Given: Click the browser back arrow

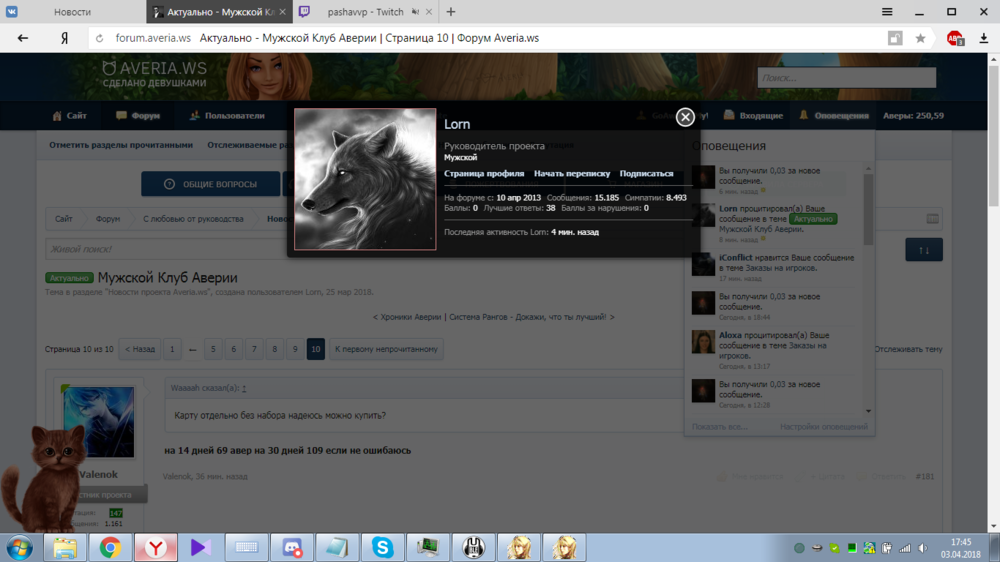Looking at the screenshot, I should (x=23, y=38).
